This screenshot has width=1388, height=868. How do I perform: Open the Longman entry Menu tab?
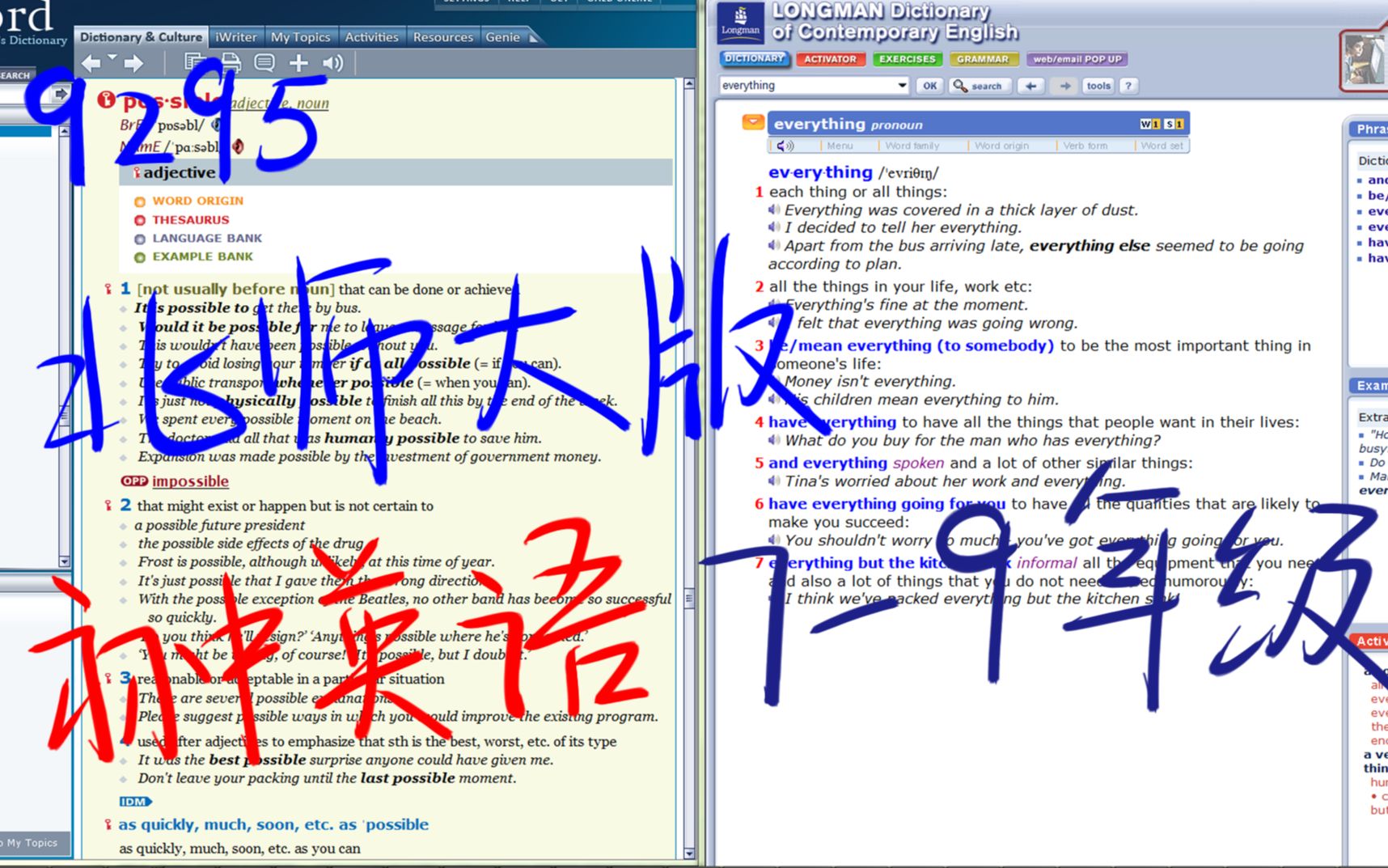(839, 146)
